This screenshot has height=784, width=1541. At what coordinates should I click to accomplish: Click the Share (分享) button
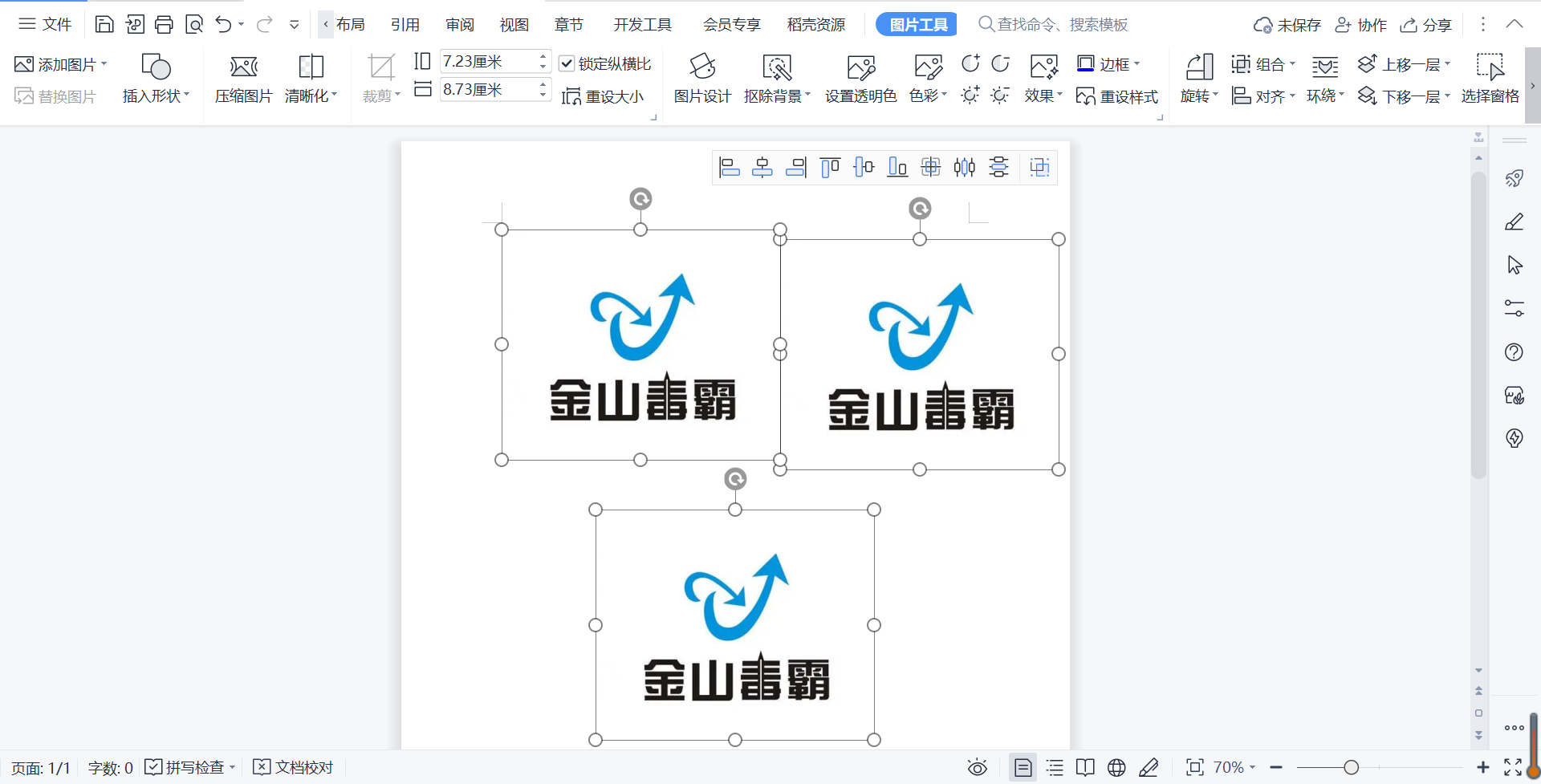coord(1426,25)
